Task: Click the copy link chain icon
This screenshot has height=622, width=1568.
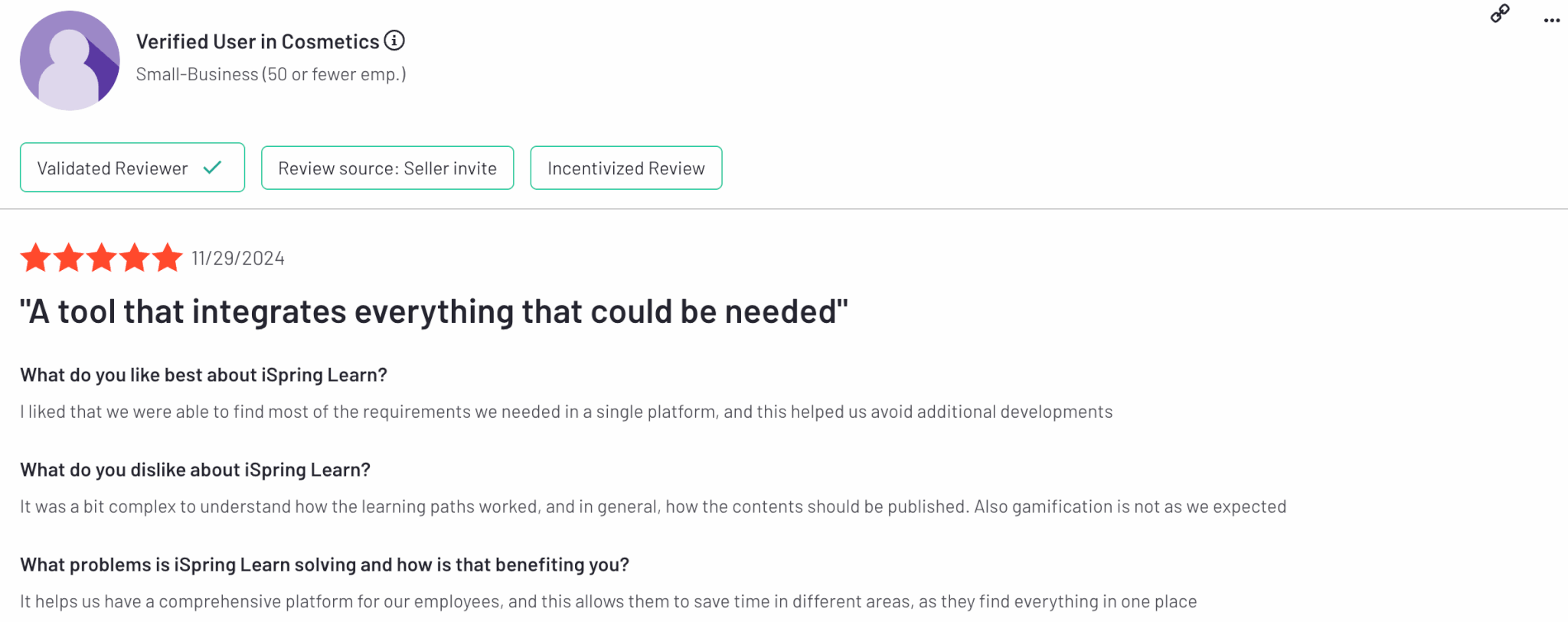Action: [x=1500, y=14]
